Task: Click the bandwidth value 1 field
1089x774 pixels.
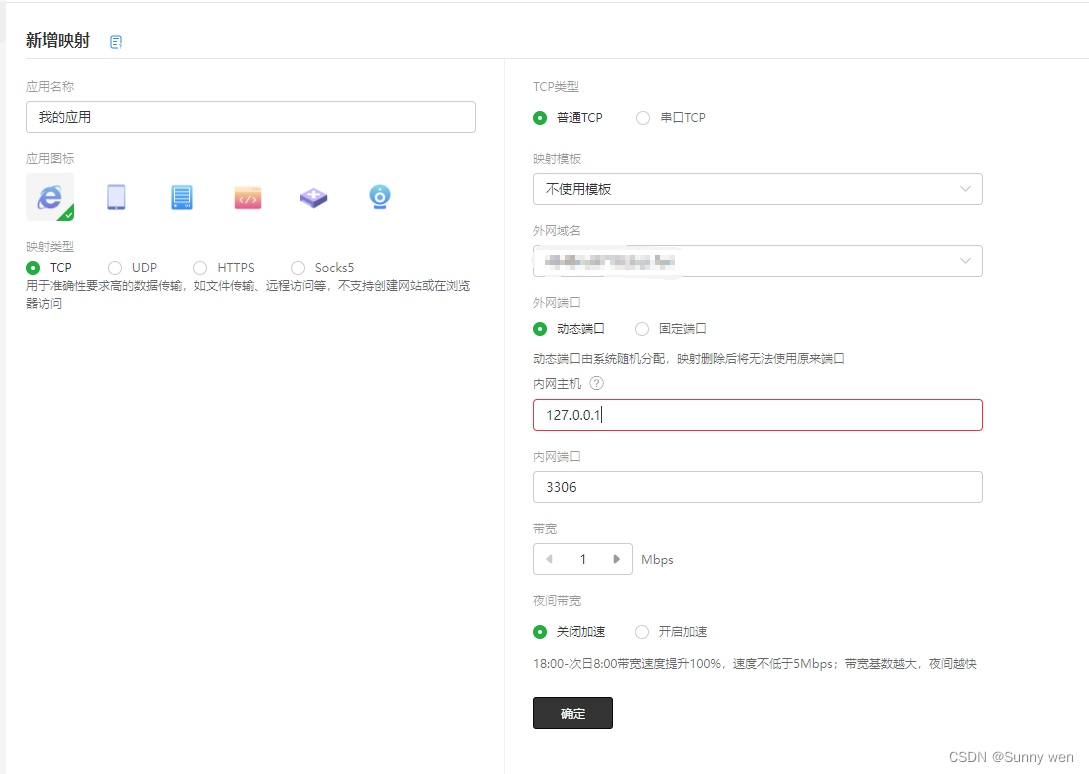Action: pyautogui.click(x=583, y=559)
